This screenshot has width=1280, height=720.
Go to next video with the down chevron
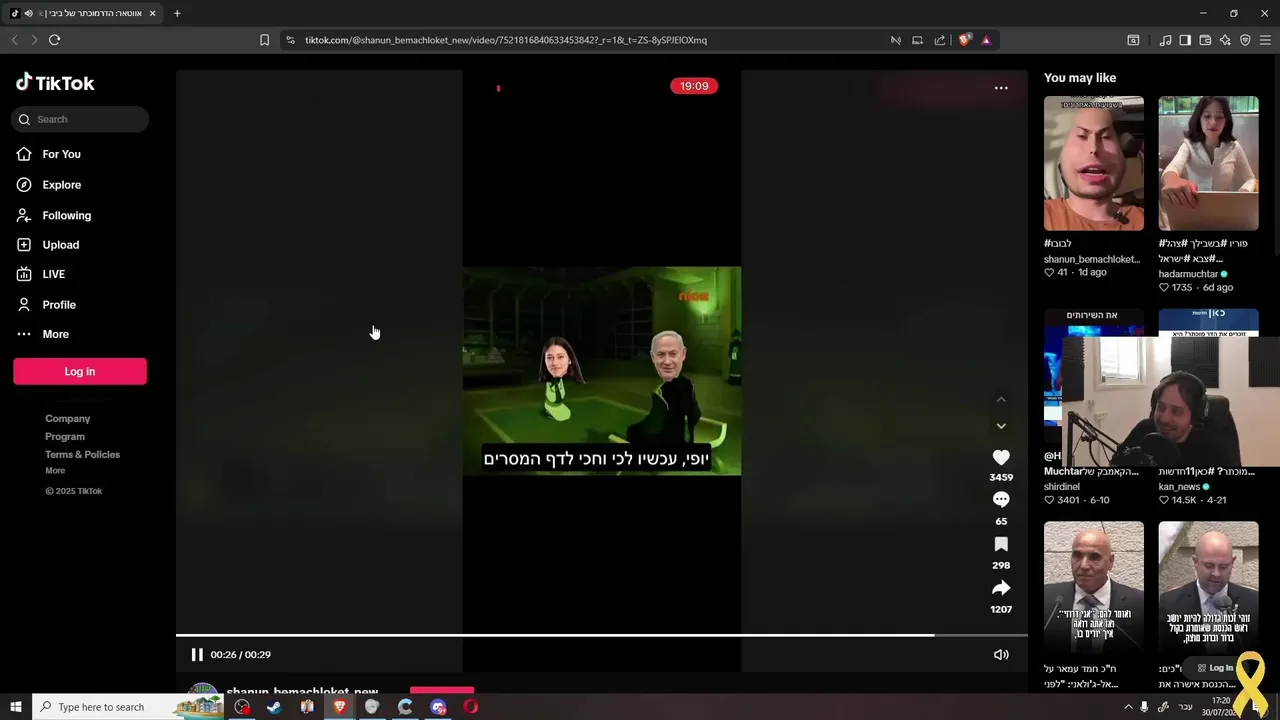(1001, 426)
